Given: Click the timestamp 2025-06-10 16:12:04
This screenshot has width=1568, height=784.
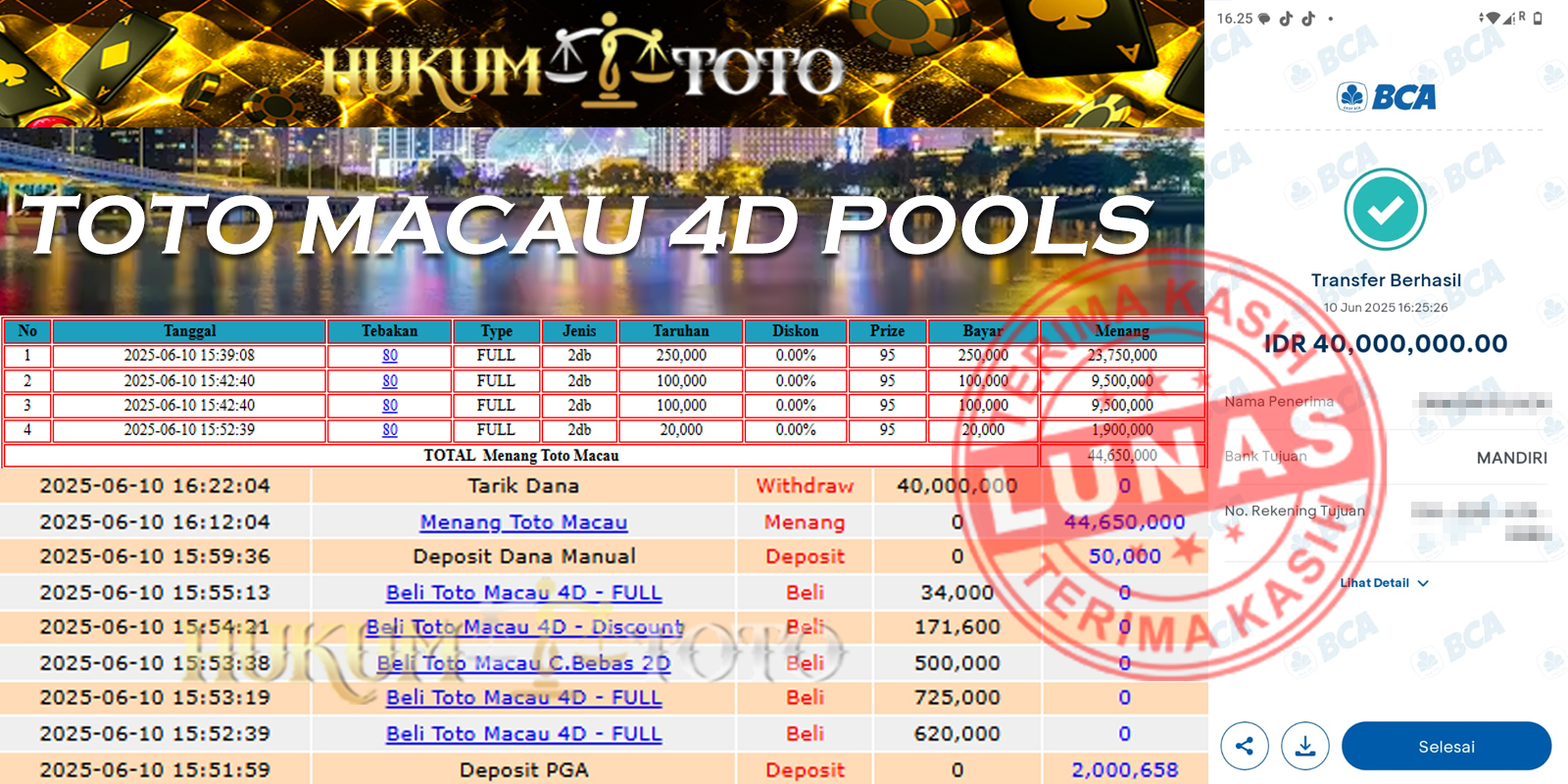Looking at the screenshot, I should (x=155, y=522).
